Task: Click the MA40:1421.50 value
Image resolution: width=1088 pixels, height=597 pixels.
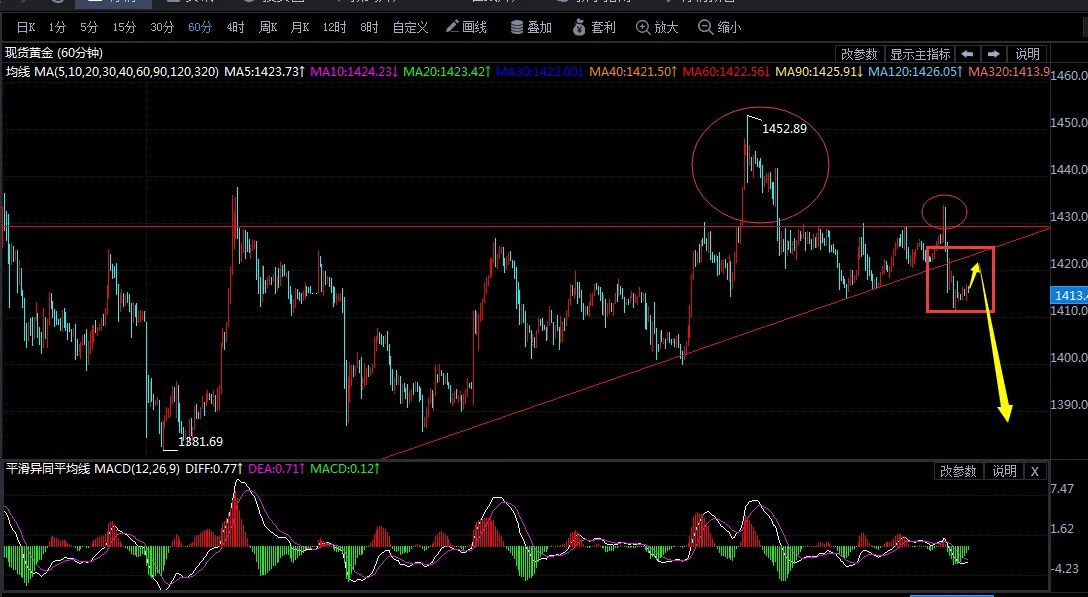Action: click(633, 72)
